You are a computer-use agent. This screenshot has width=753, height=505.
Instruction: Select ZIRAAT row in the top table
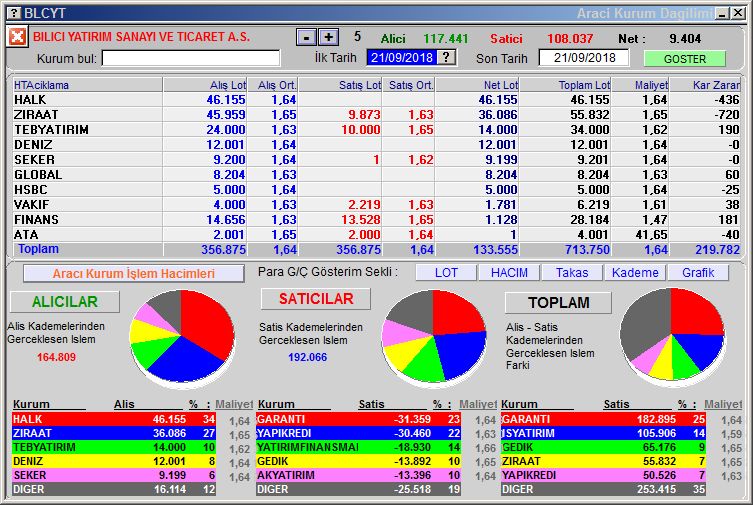point(376,115)
